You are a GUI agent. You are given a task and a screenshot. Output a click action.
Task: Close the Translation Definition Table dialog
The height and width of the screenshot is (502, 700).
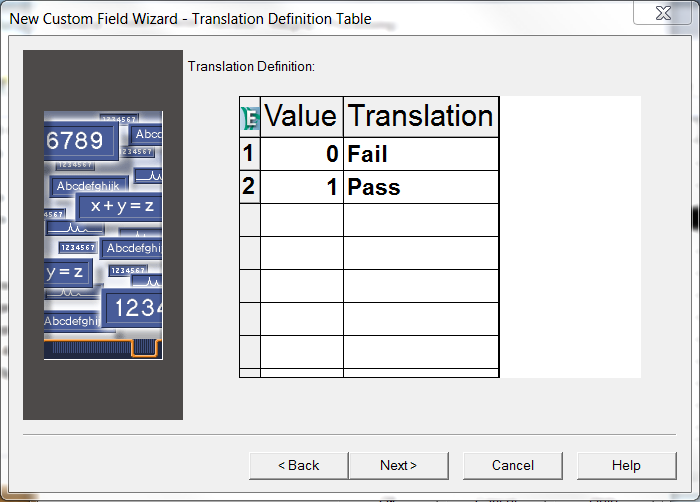[662, 13]
